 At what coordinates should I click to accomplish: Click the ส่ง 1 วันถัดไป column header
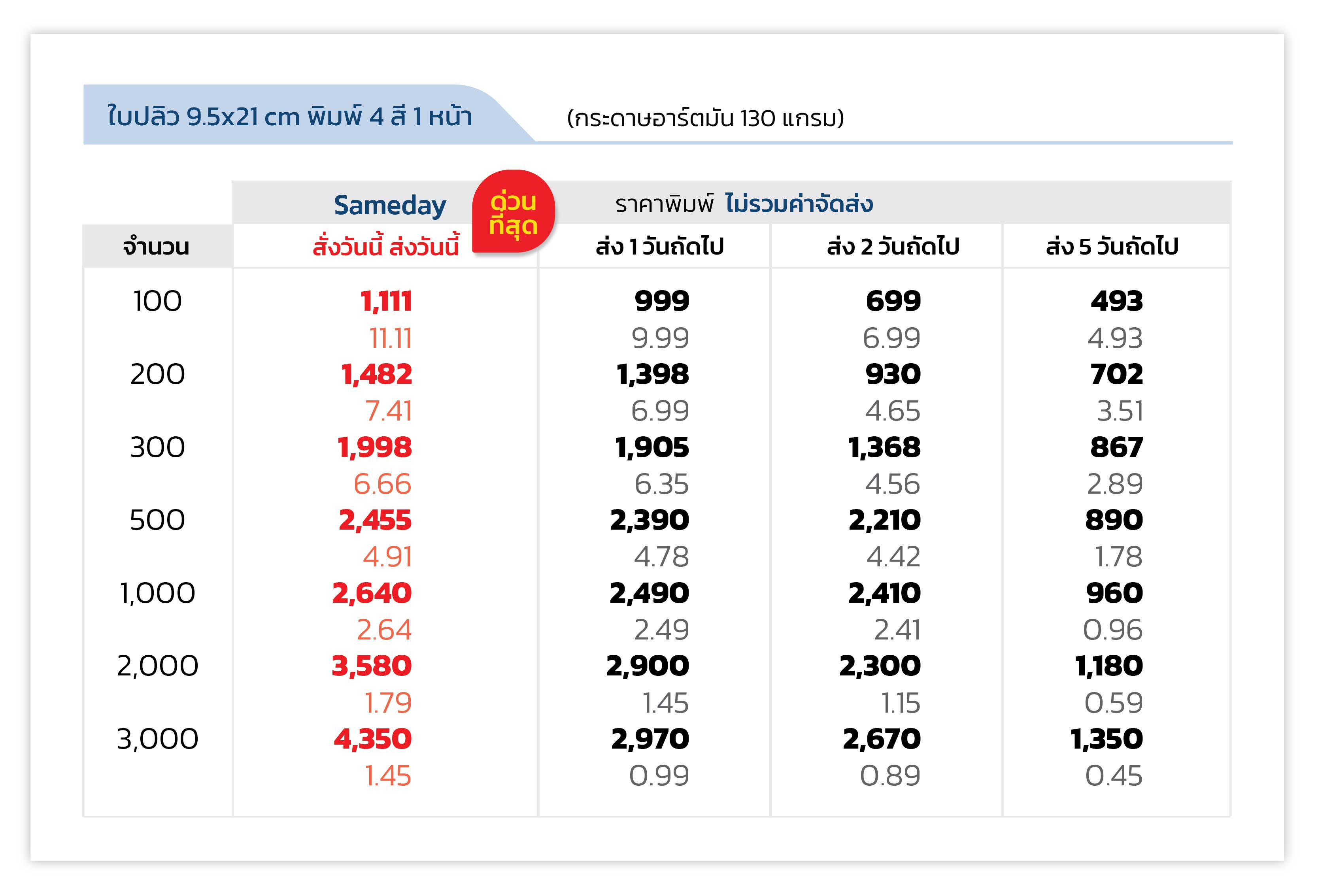(659, 247)
